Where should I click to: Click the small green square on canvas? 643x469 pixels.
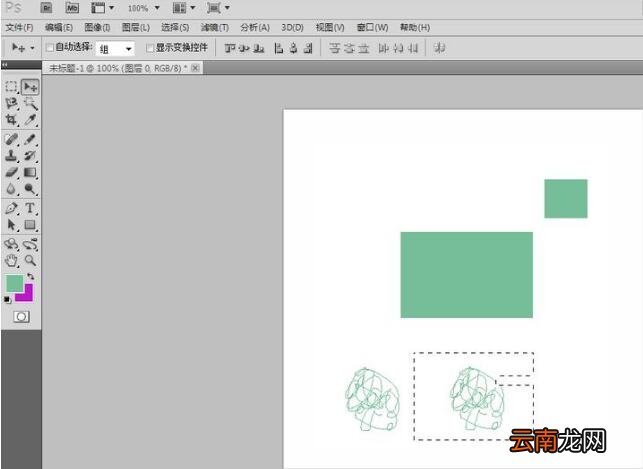tap(566, 198)
